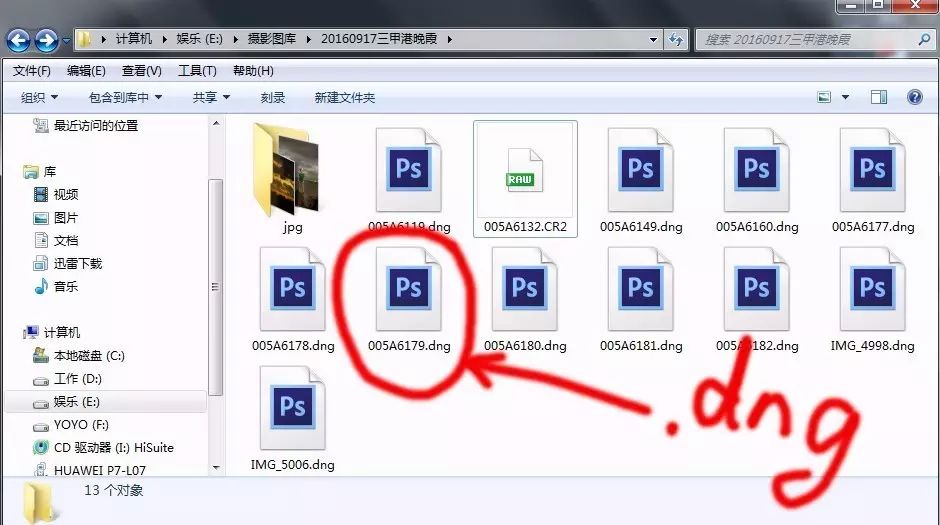Select HUAWEI P7-L07 device
The image size is (940, 525).
[100, 470]
